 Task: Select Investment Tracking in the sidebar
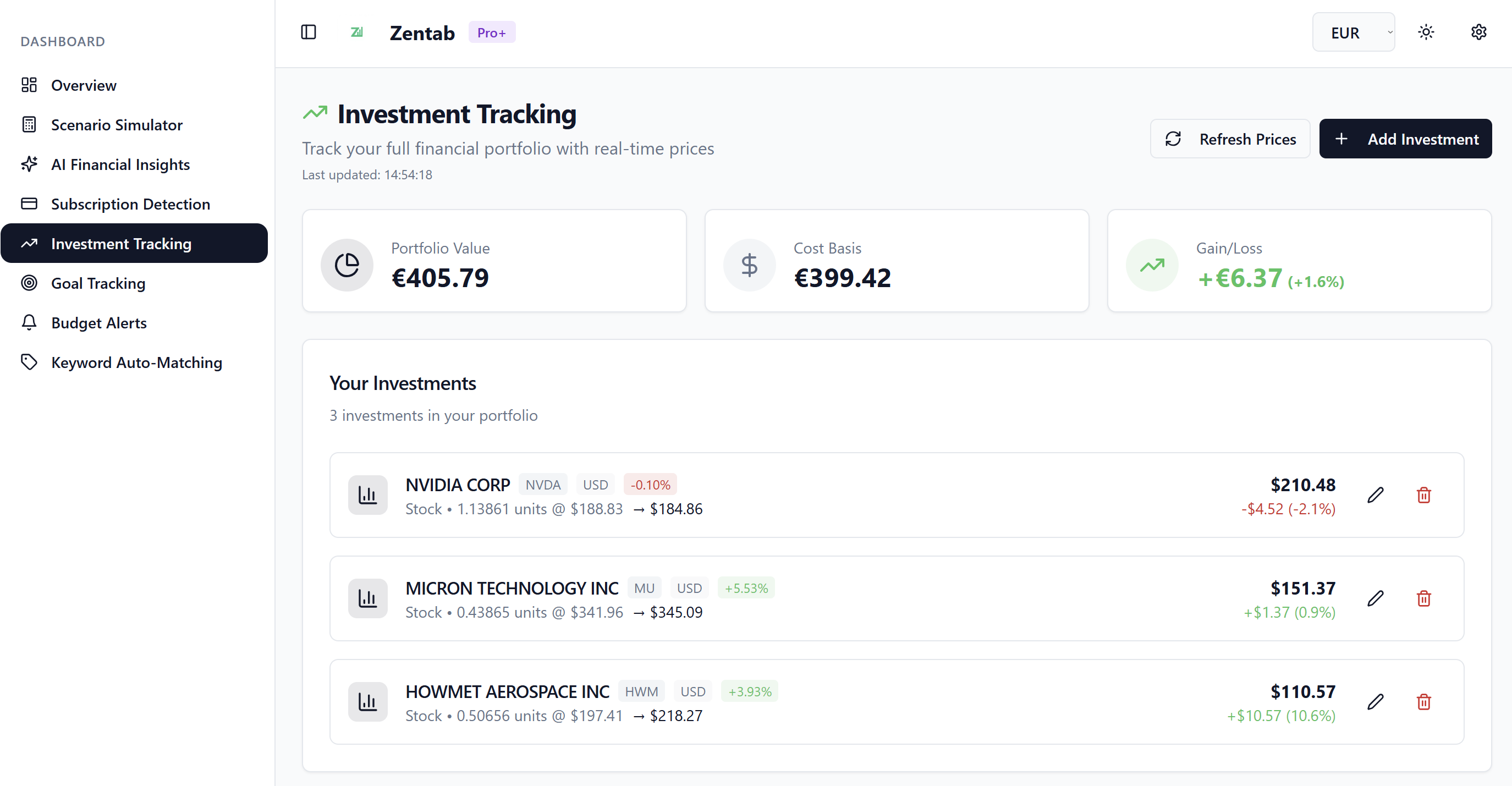click(120, 243)
